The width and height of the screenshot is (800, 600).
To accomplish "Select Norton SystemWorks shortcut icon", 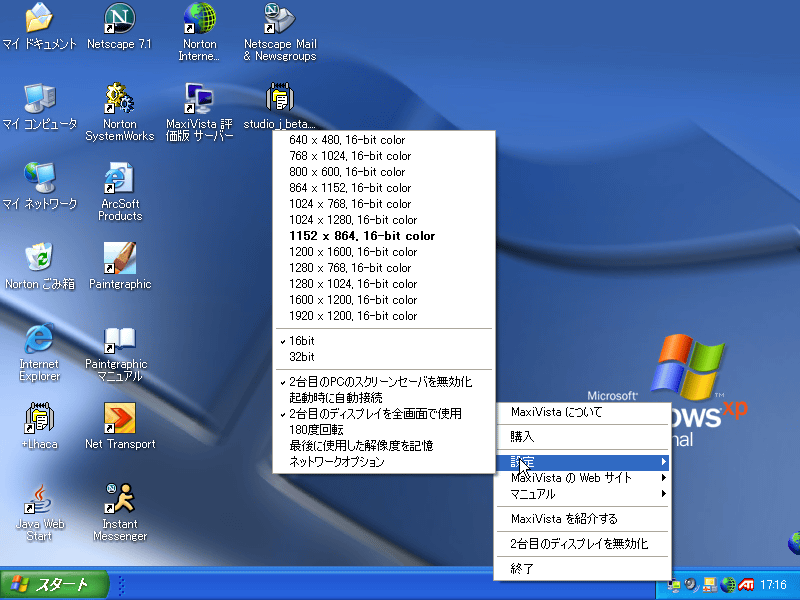I will 119,98.
